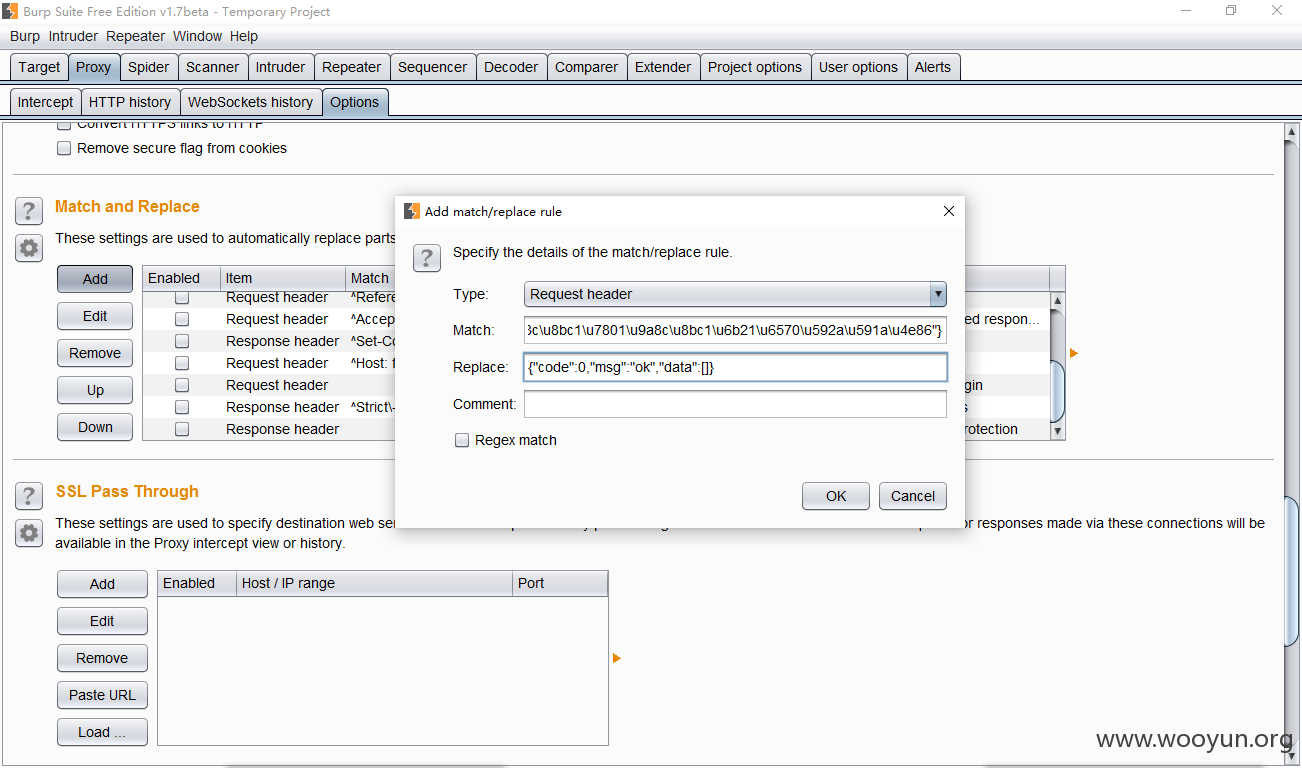1302x768 pixels.
Task: Open the Project options tab
Action: click(755, 67)
